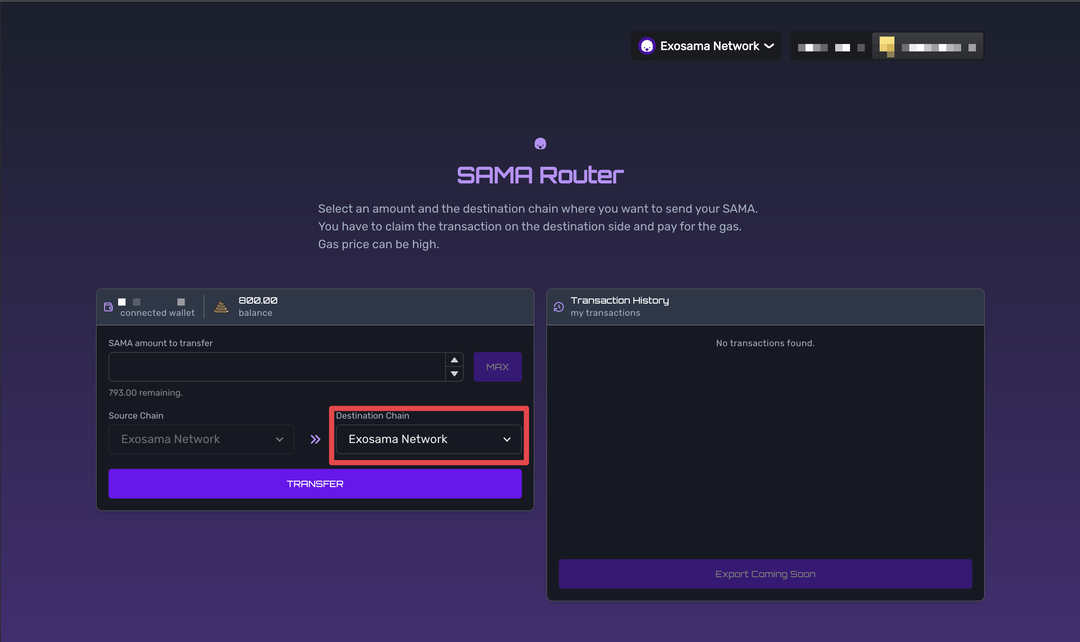1080x642 pixels.
Task: Click the double-arrow between chains
Action: point(315,439)
